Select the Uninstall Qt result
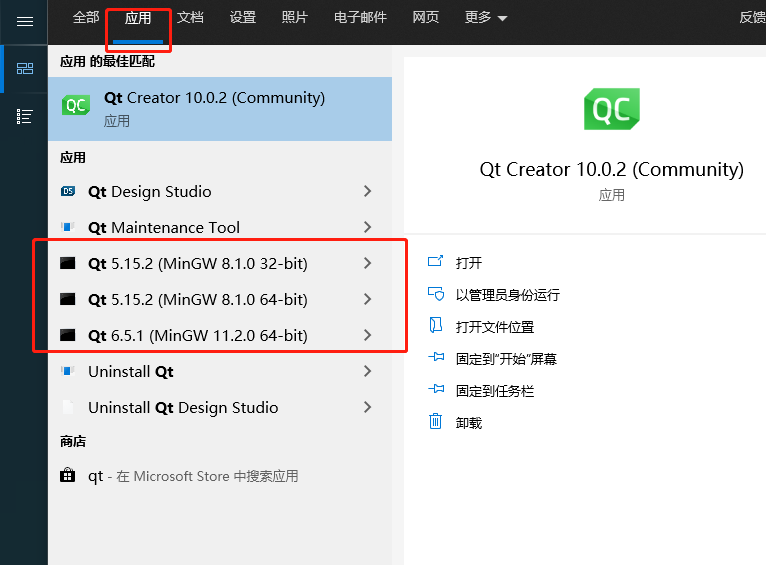 pyautogui.click(x=220, y=371)
